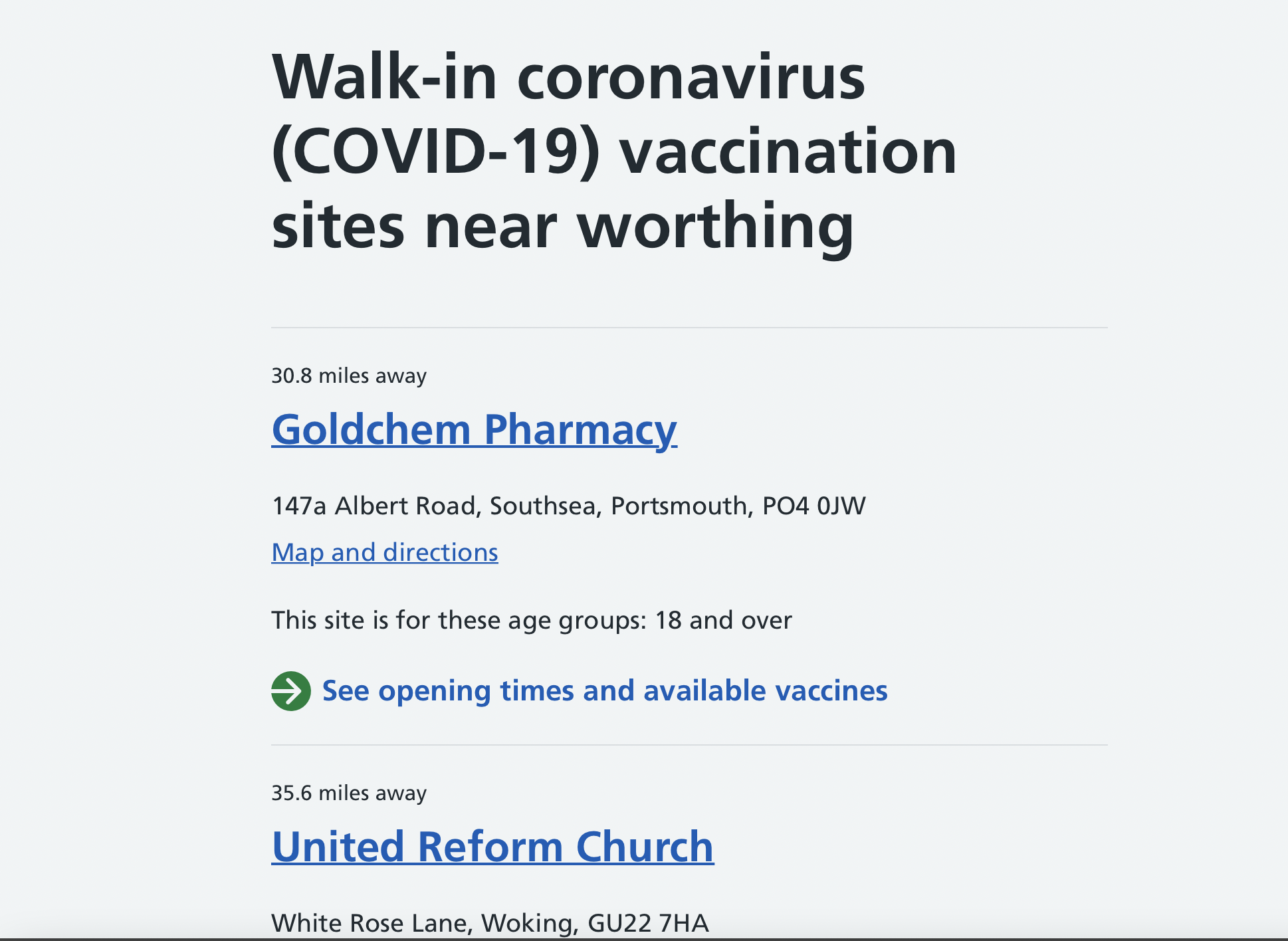This screenshot has width=1288, height=941.
Task: Open the United Reform Church link
Action: point(492,847)
